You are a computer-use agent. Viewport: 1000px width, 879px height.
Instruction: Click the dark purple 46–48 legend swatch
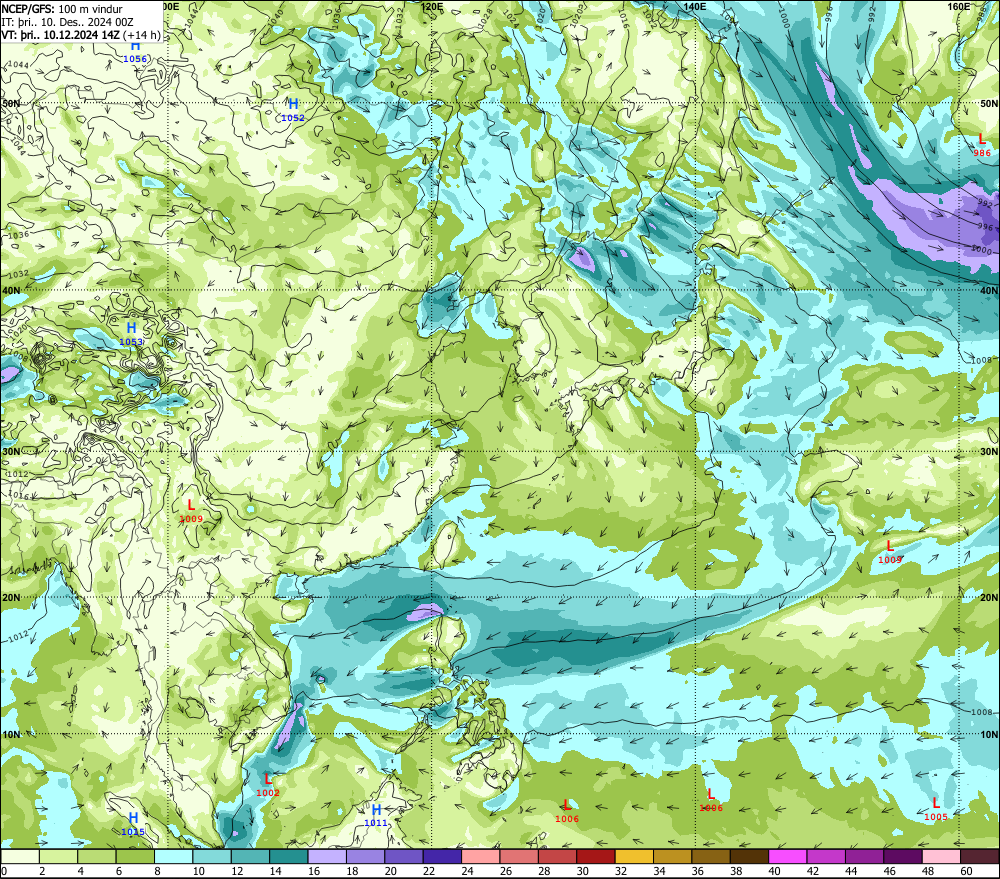point(904,856)
